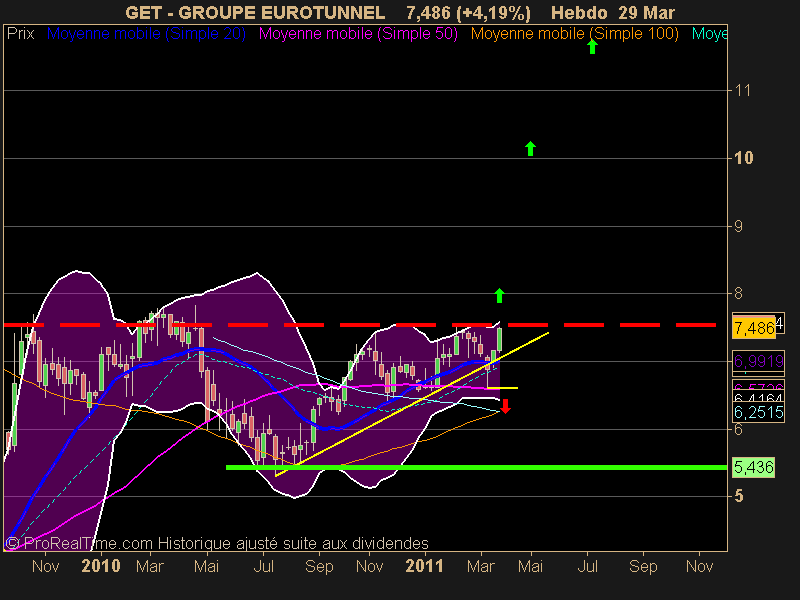
Task: Click the 'Nov' label just before 2011
Action: pos(369,566)
